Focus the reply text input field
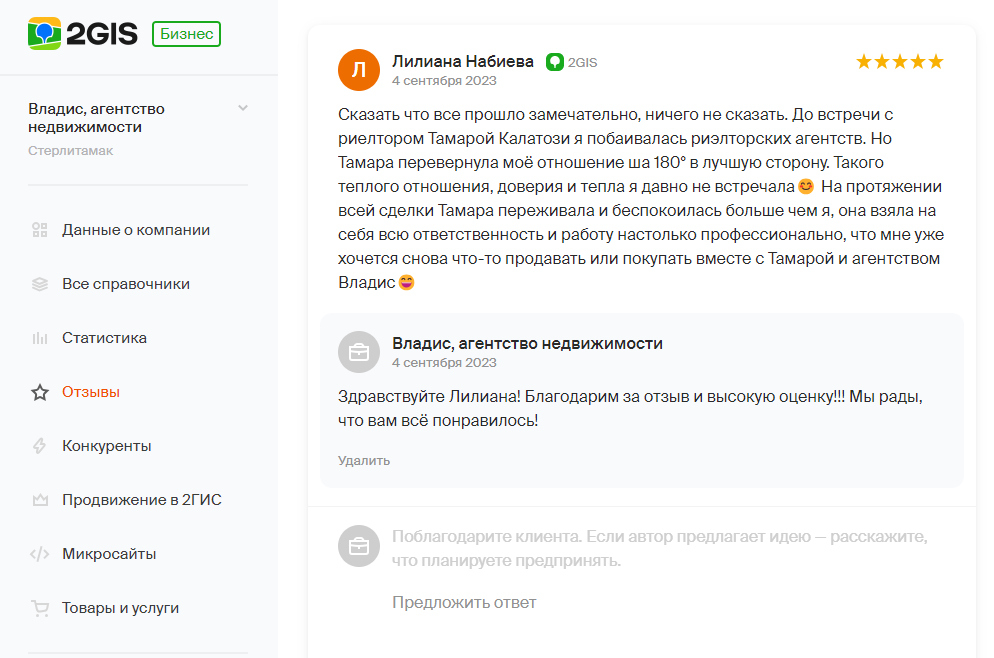The height and width of the screenshot is (658, 994). coord(660,548)
